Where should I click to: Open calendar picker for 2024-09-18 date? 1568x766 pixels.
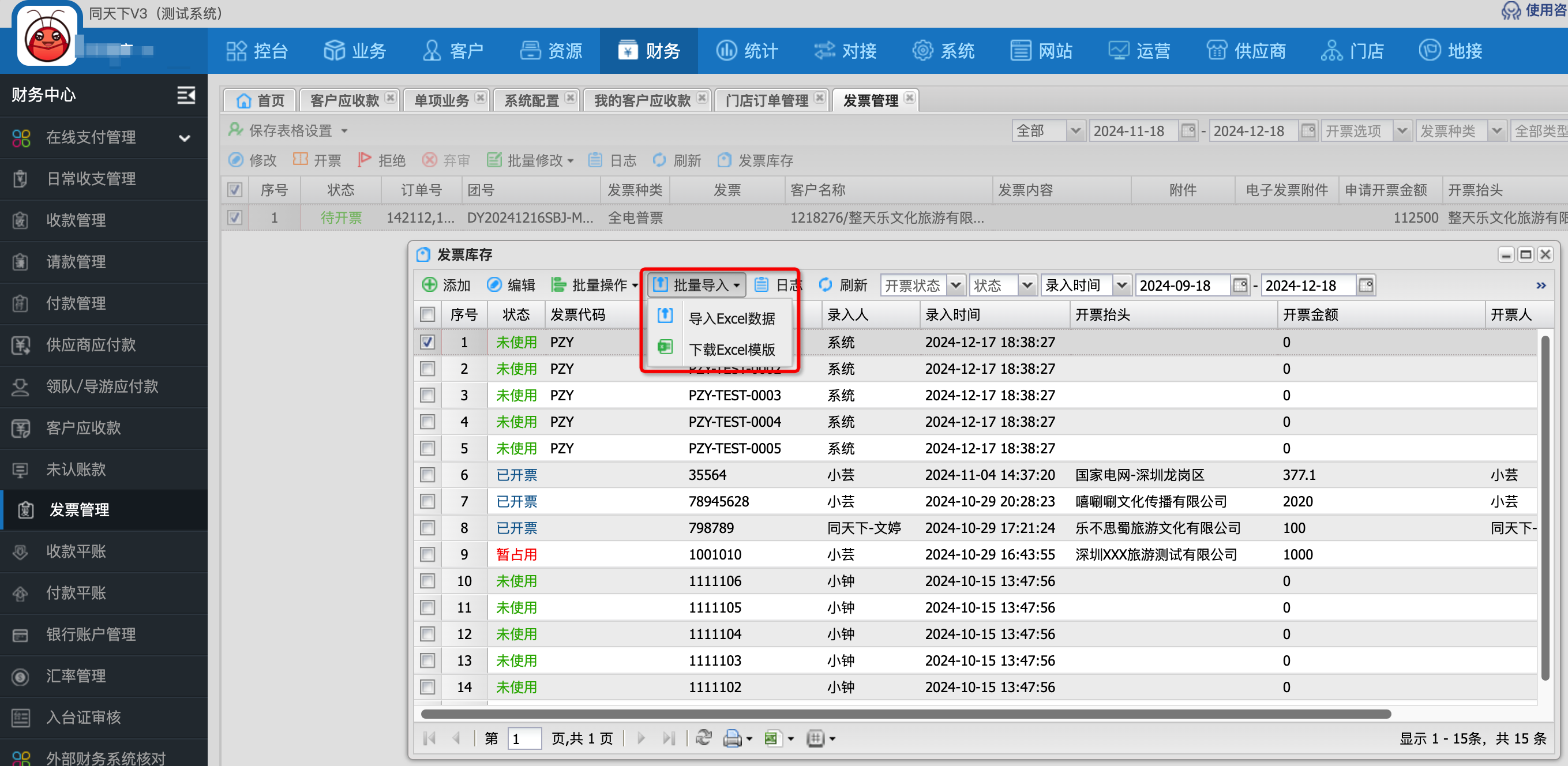pyautogui.click(x=1239, y=286)
